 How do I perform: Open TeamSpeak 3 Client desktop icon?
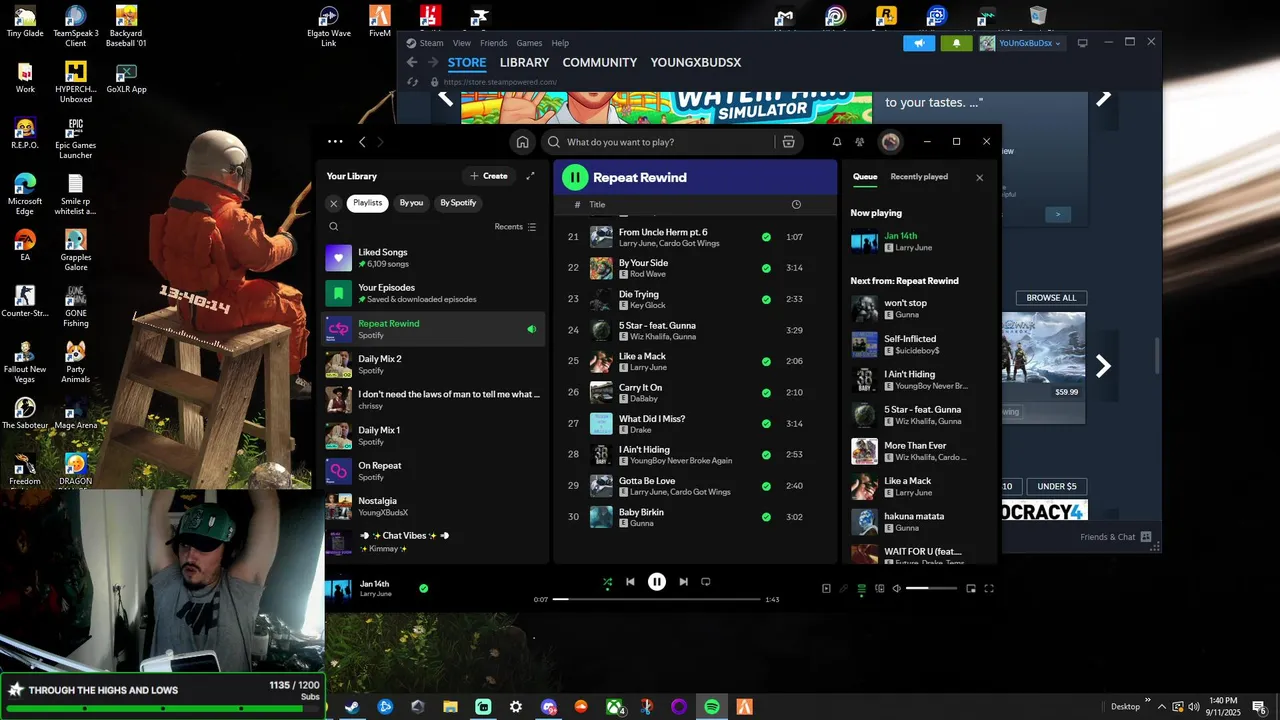click(76, 27)
